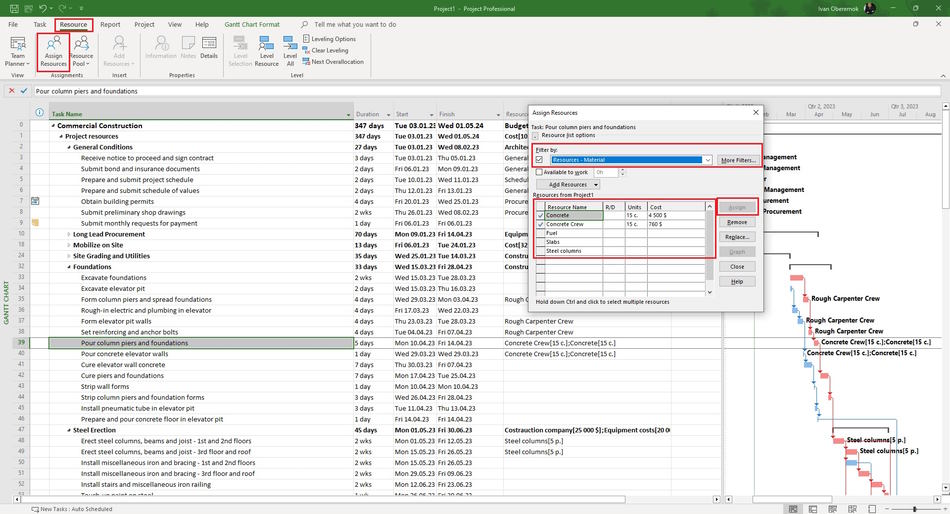Click the note indicator on row 9
Screen dimensions: 950x514
35,223
